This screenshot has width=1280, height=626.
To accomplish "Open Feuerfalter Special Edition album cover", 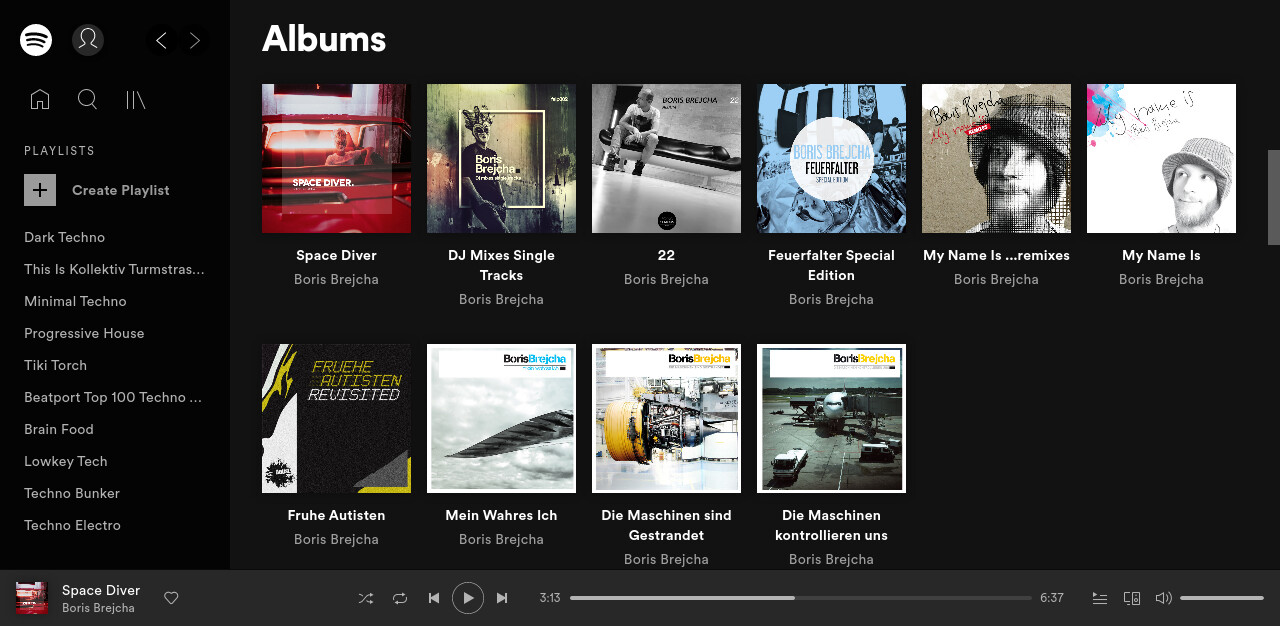I will [831, 158].
